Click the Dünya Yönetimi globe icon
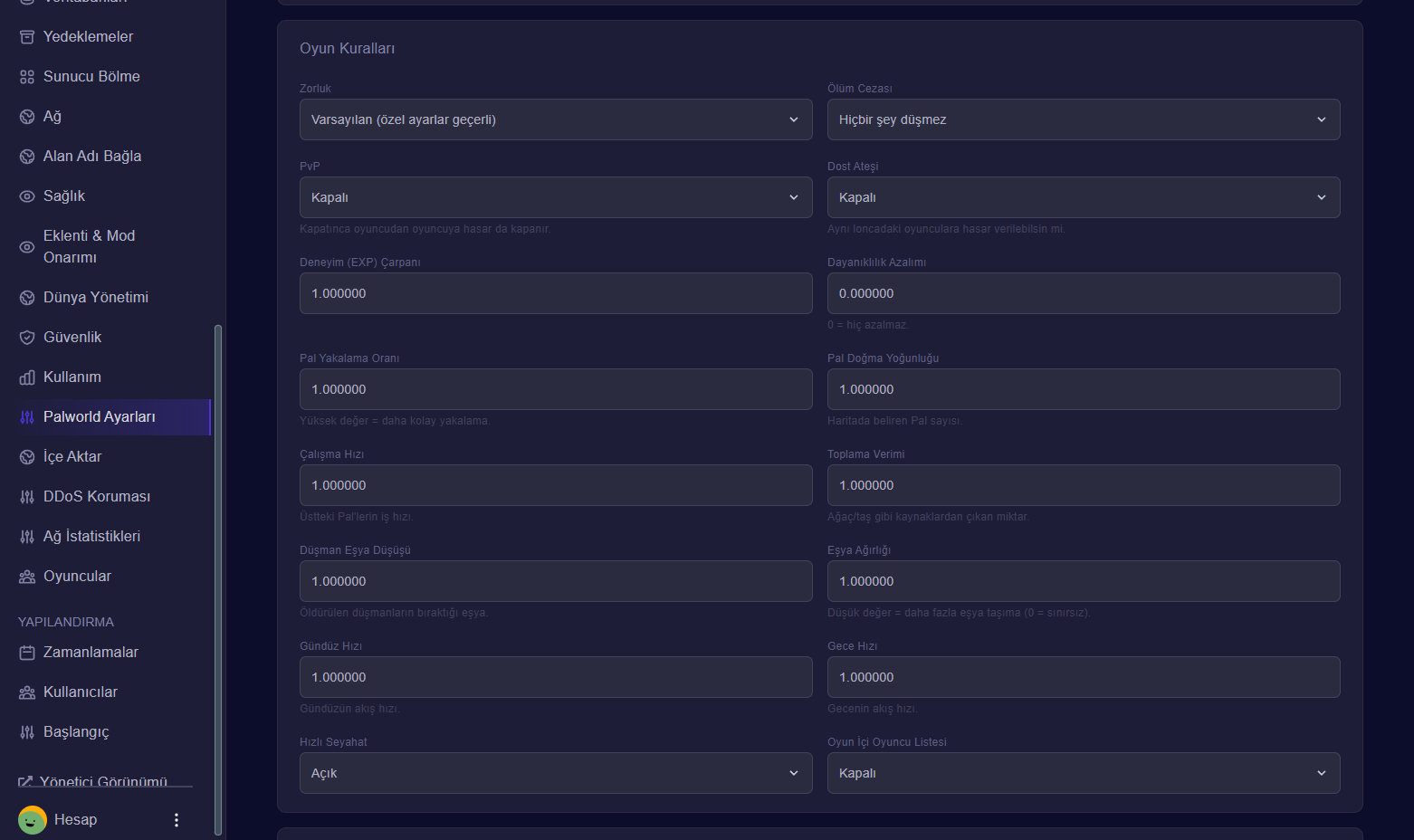 tap(27, 298)
